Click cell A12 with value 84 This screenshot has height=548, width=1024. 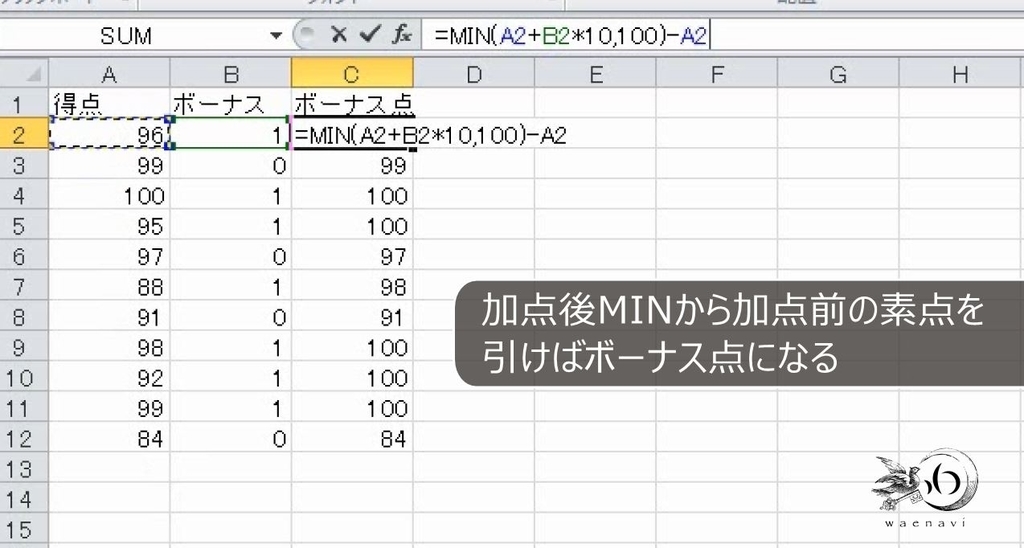click(109, 438)
